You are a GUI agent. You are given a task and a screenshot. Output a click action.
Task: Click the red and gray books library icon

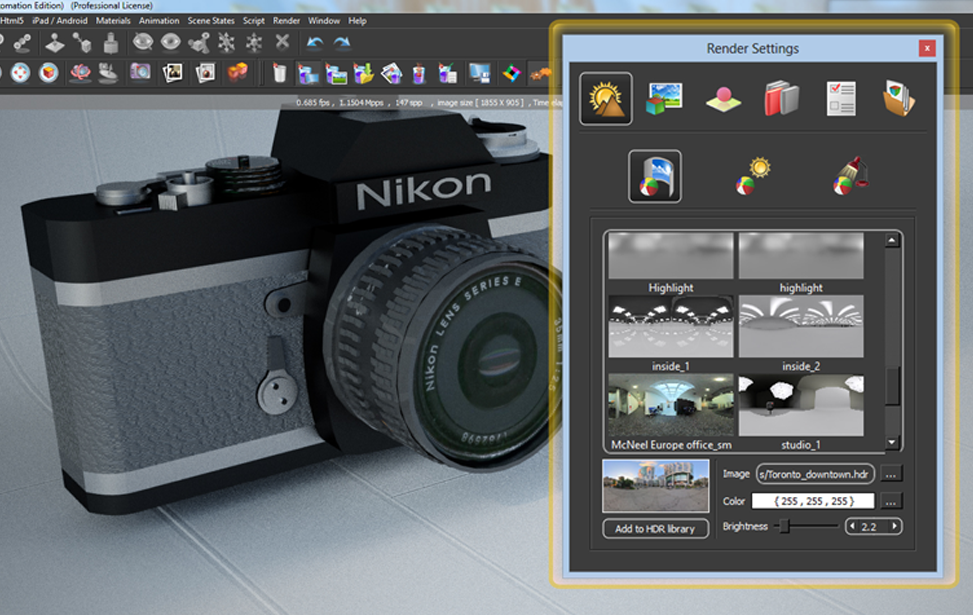(781, 98)
